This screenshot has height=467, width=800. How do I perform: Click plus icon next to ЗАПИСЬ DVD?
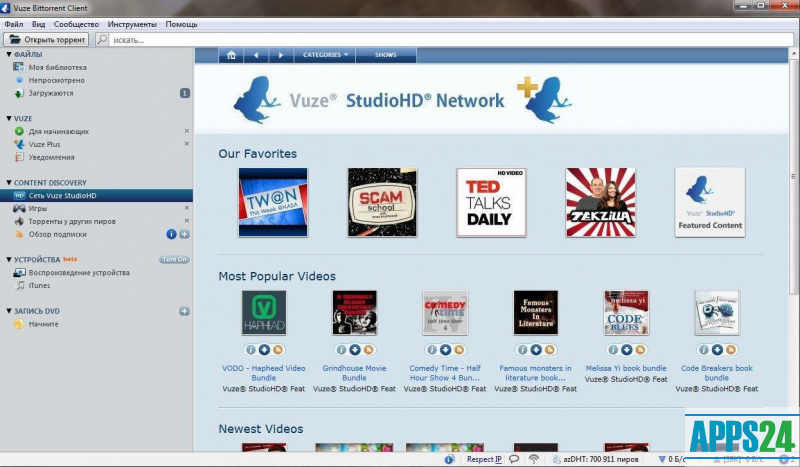(185, 311)
